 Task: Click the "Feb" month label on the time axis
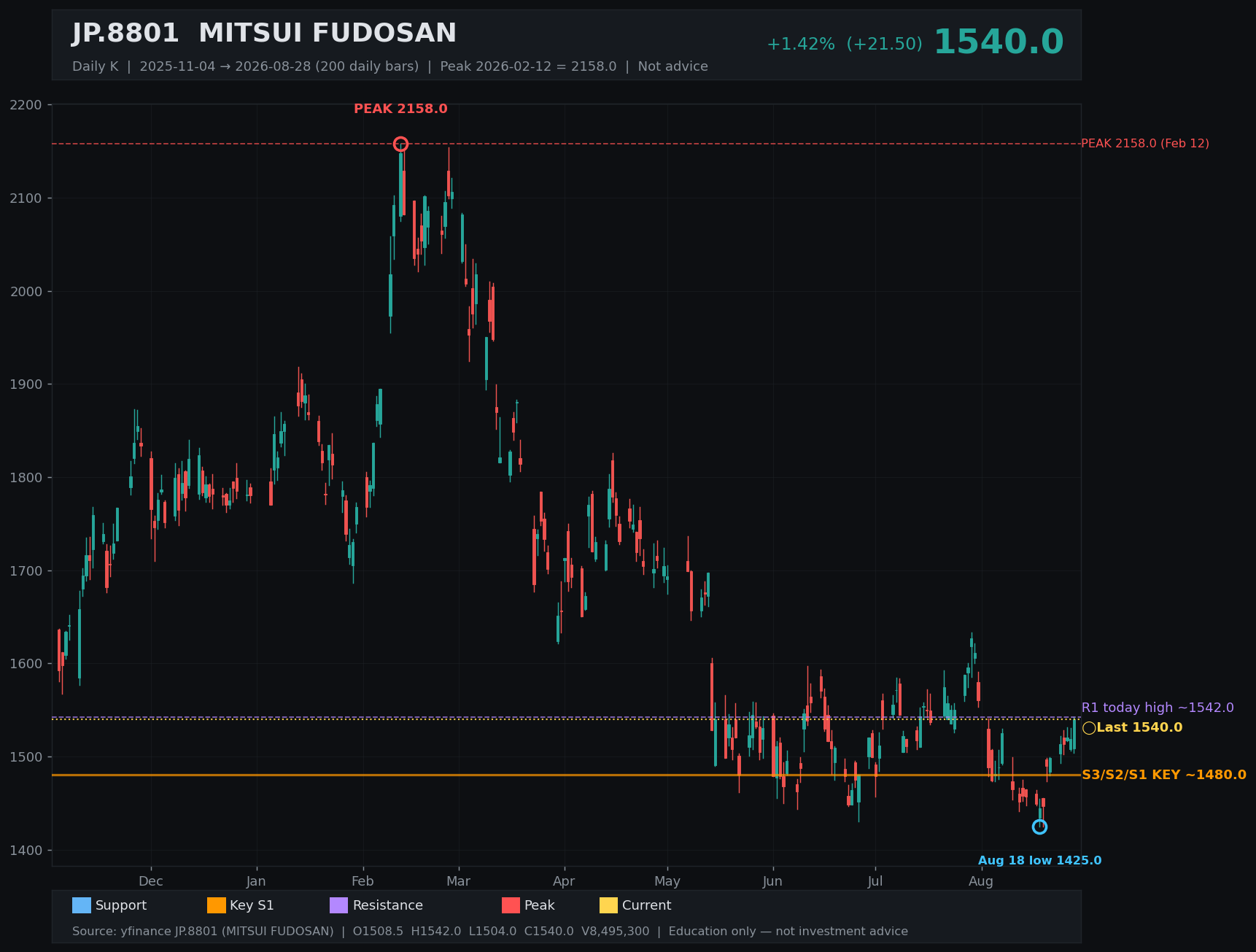363,881
